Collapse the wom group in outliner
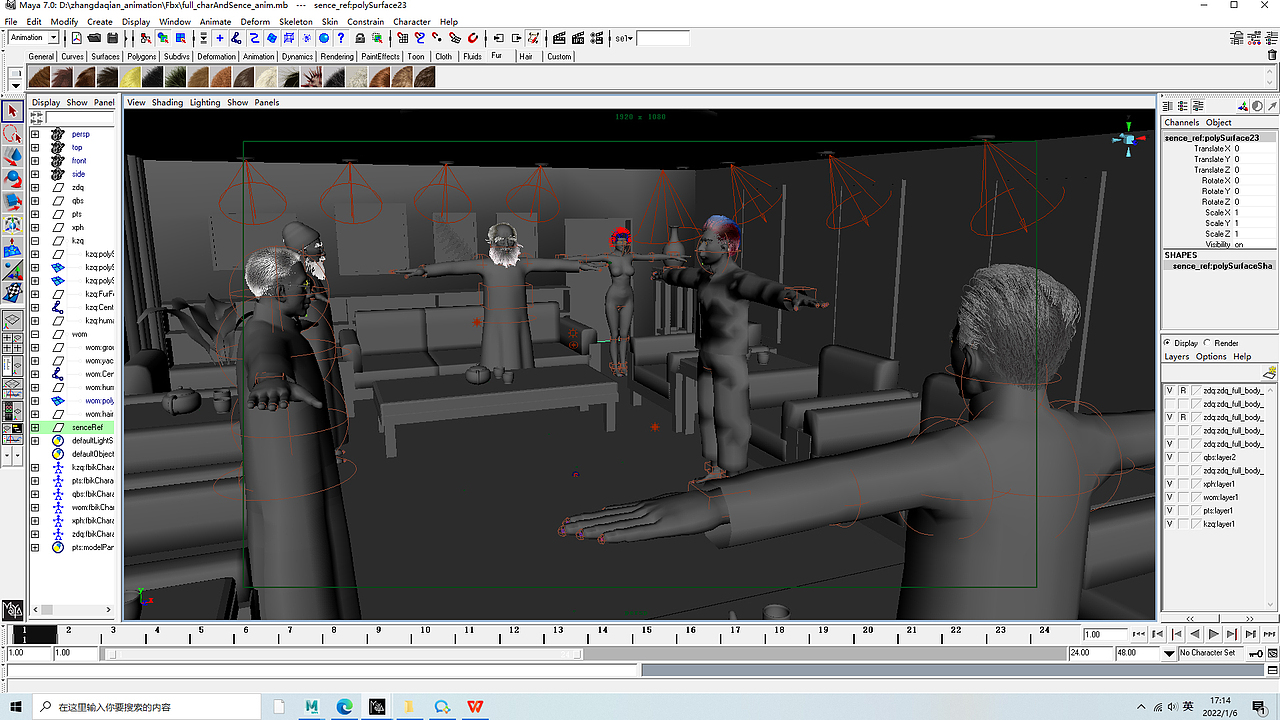This screenshot has width=1280, height=720. 35,334
